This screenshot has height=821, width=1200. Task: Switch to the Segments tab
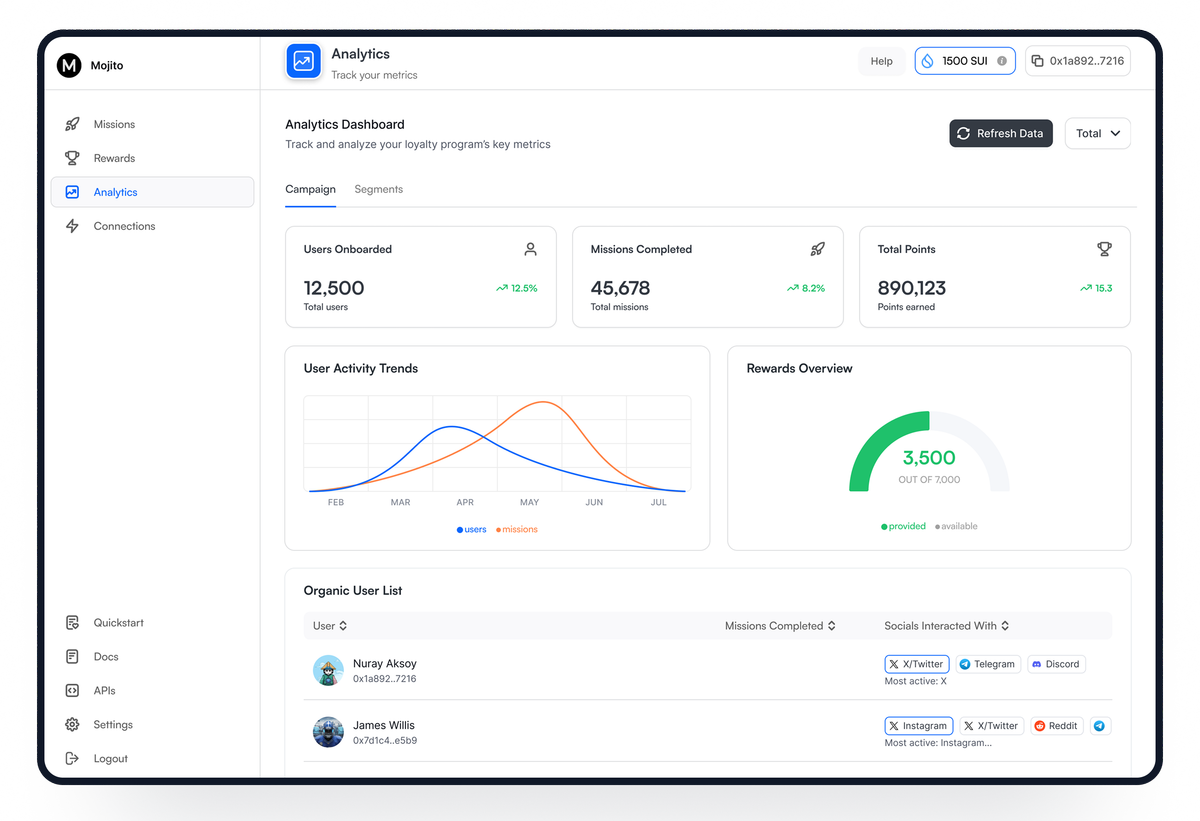tap(378, 189)
